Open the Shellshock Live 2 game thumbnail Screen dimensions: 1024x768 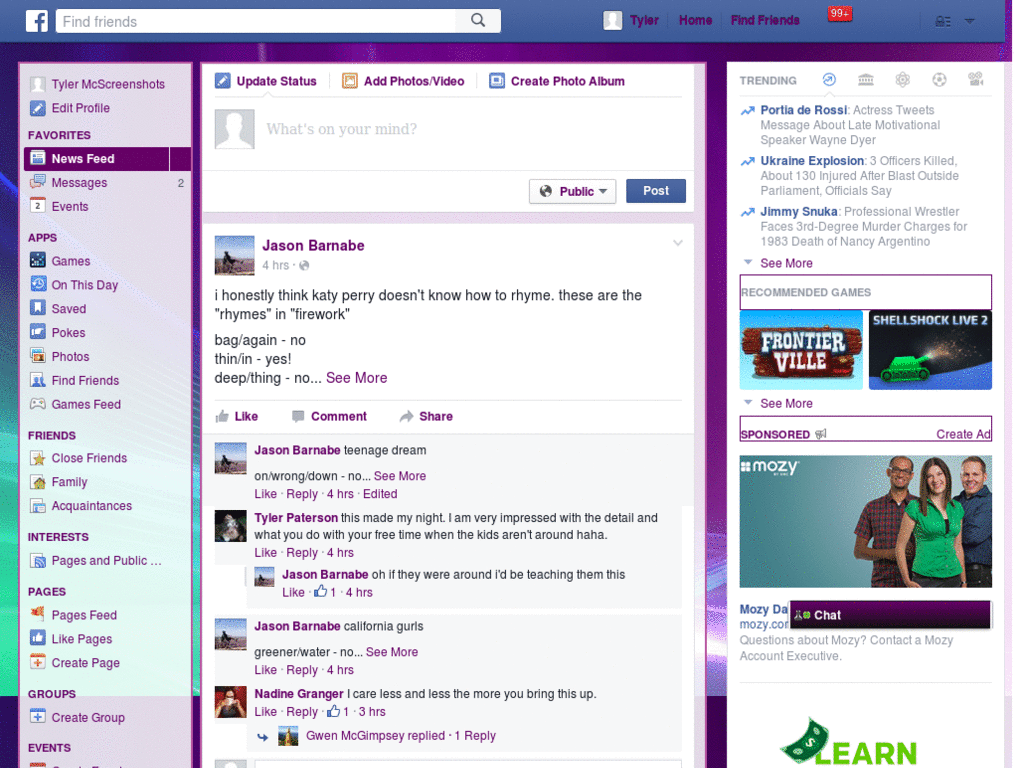(x=930, y=350)
